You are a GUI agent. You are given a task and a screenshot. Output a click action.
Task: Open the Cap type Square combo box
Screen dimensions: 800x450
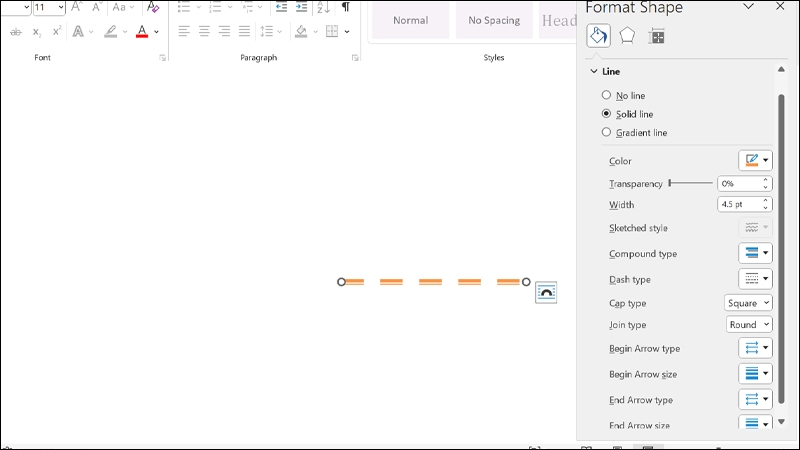click(748, 303)
